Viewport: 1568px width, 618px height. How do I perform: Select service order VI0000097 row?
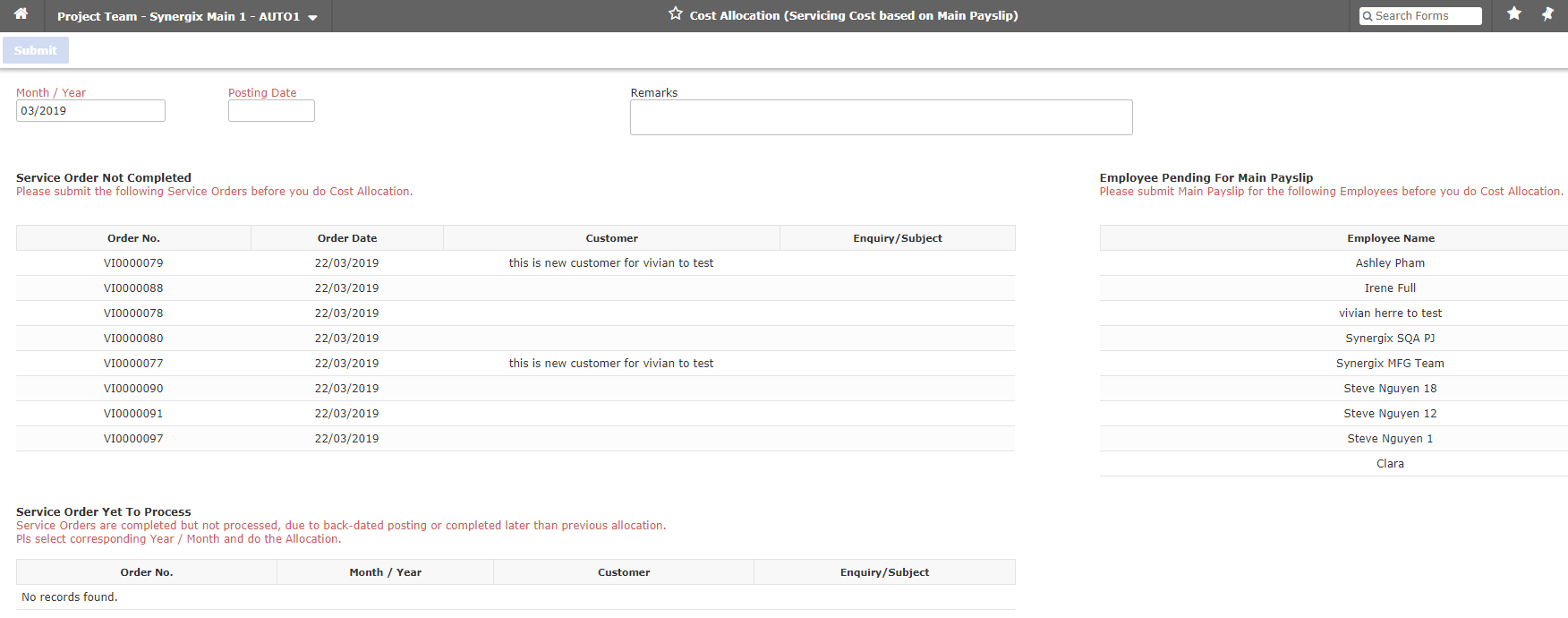point(133,439)
